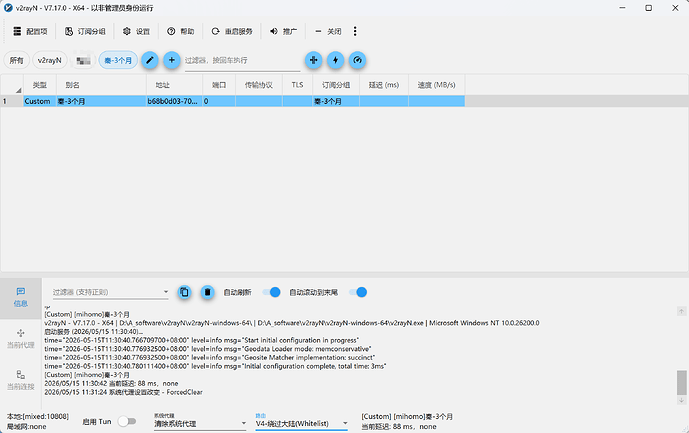
Task: Click the plus add subscription group icon
Action: (x=172, y=60)
